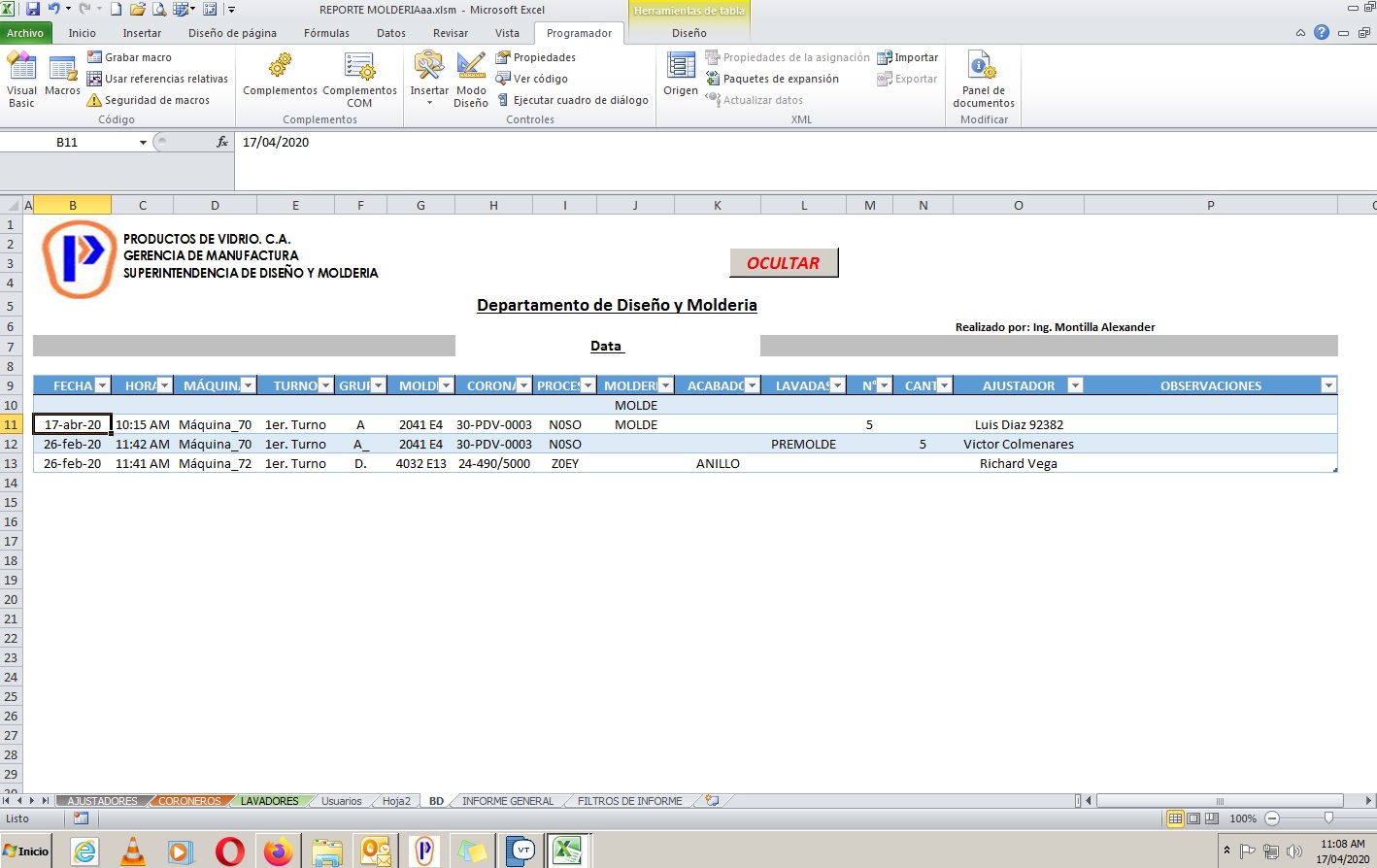The width and height of the screenshot is (1377, 868).
Task: Toggle Modo Diseño in Controles group
Action: [x=471, y=78]
